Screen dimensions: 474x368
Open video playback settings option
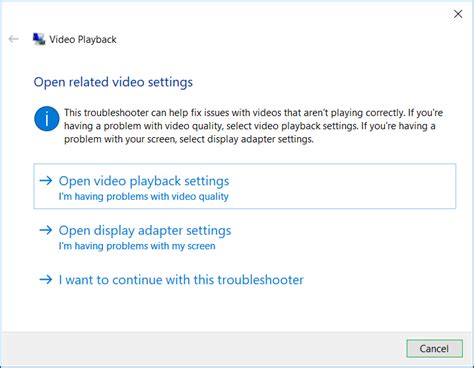[245, 186]
